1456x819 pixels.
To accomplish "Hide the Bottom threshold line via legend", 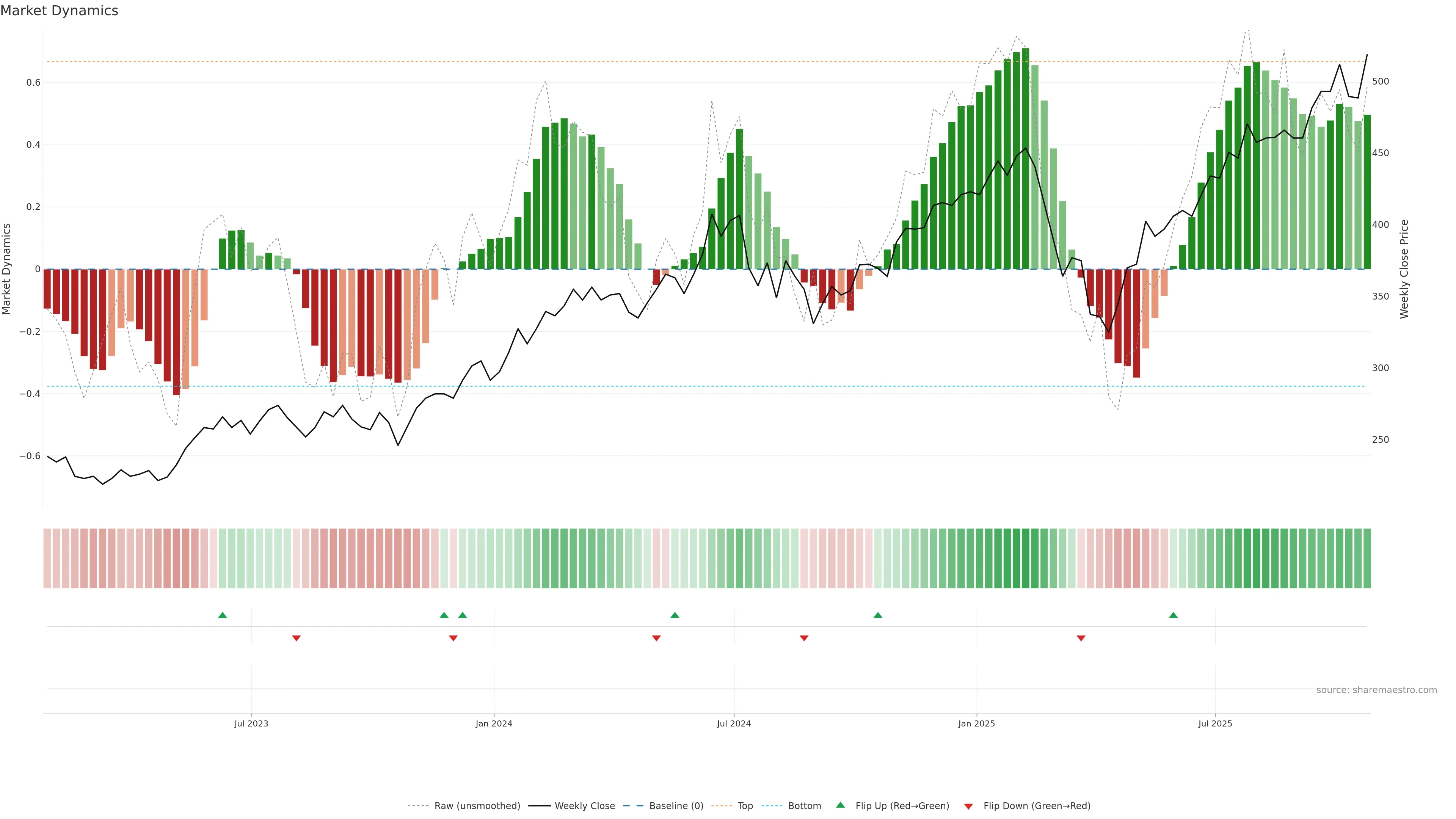I will pyautogui.click(x=804, y=806).
